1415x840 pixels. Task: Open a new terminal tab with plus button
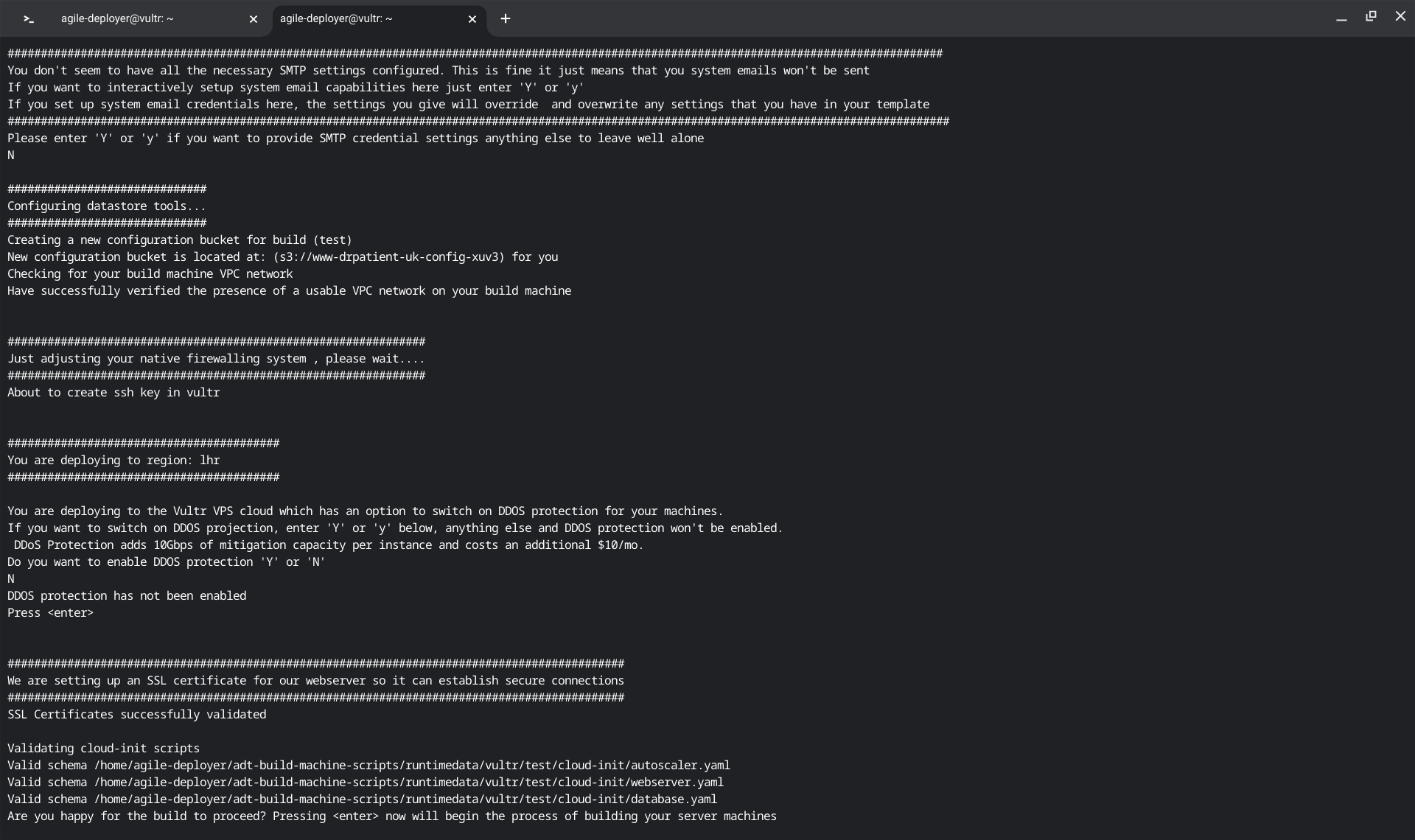pos(506,19)
